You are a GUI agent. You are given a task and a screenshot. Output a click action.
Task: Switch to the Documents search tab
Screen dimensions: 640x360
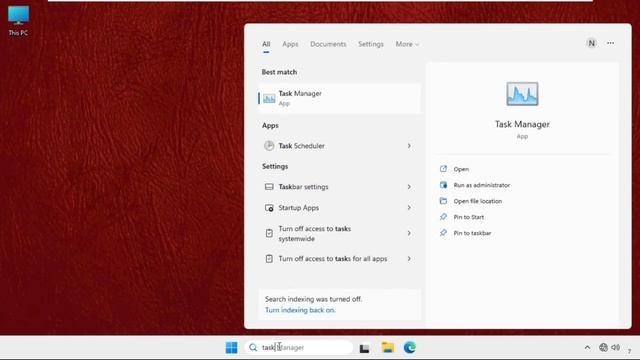[328, 44]
